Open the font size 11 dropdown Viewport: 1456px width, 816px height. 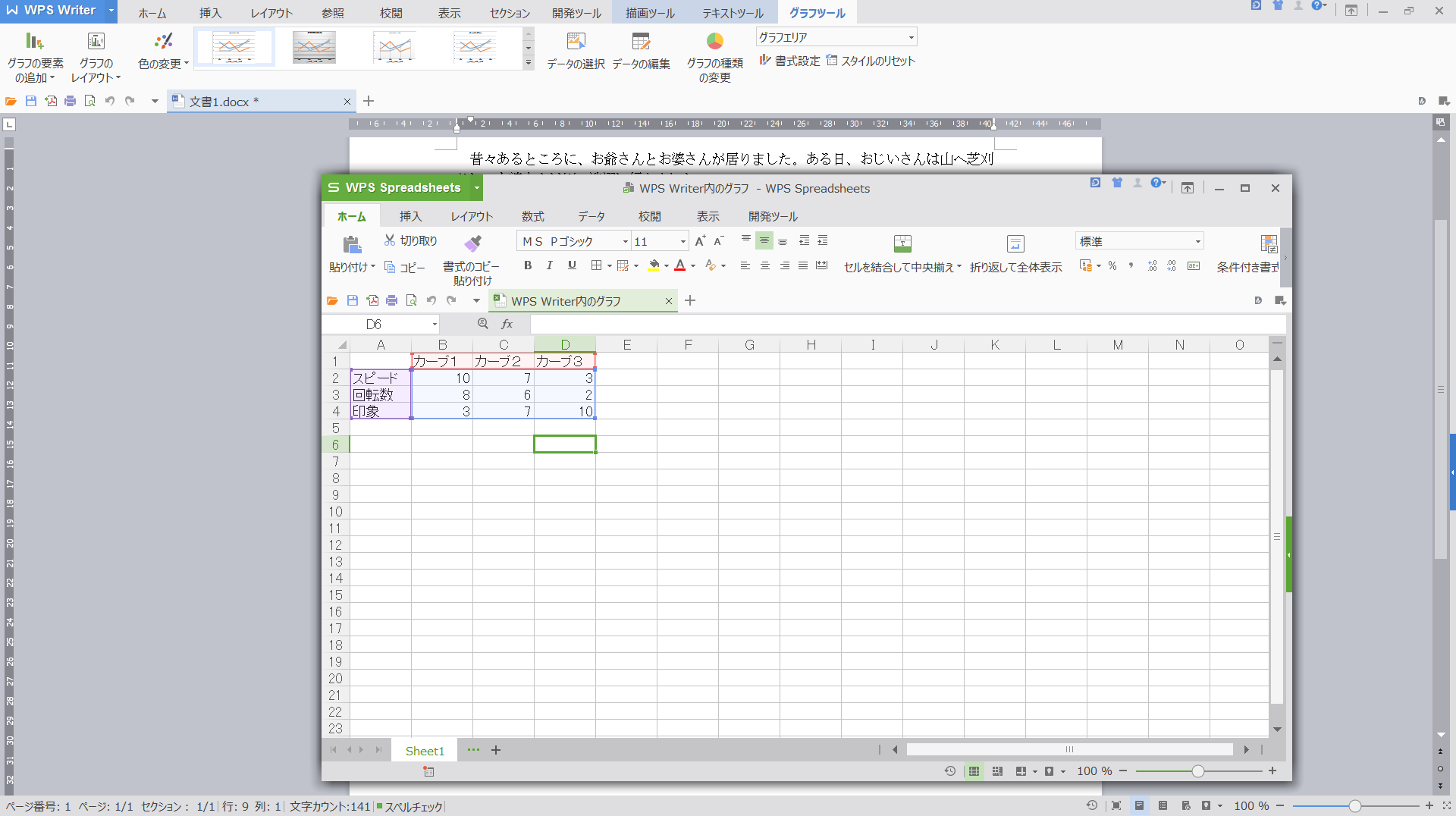[x=683, y=241]
